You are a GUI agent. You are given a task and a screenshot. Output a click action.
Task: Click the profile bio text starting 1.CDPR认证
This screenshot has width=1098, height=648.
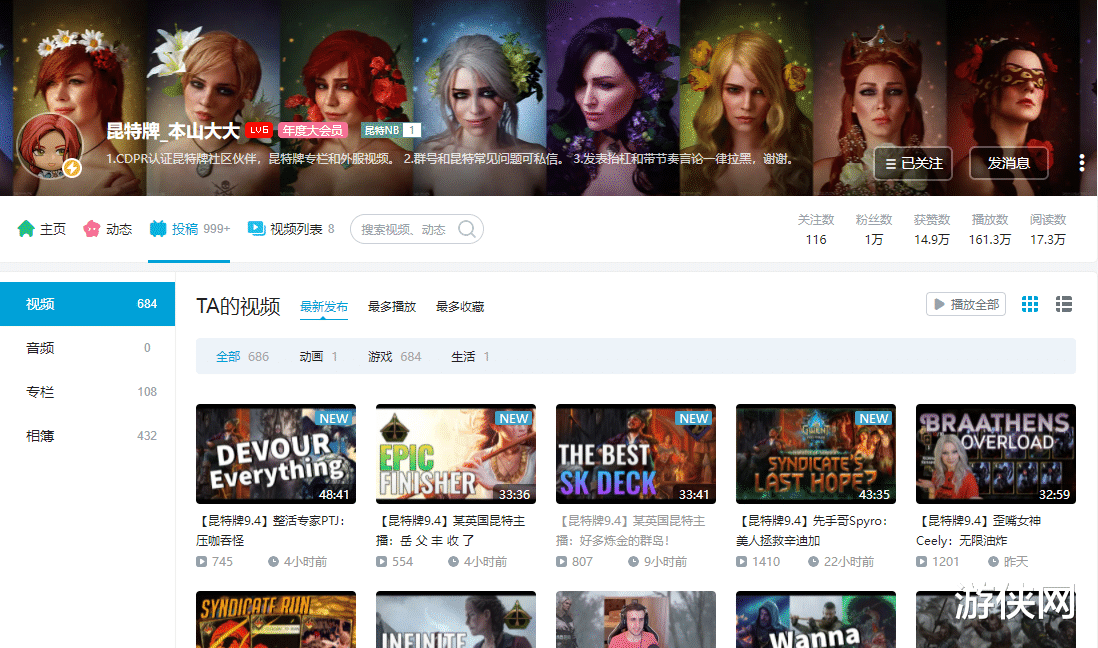450,159
